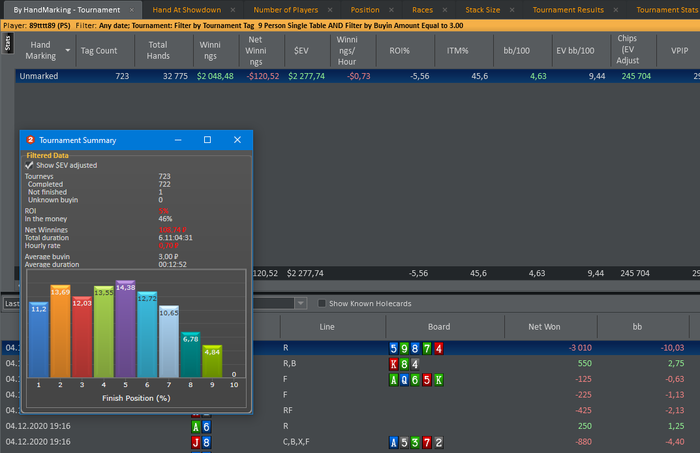Click the Tournament Summary app icon
700x453 pixels.
pos(30,140)
